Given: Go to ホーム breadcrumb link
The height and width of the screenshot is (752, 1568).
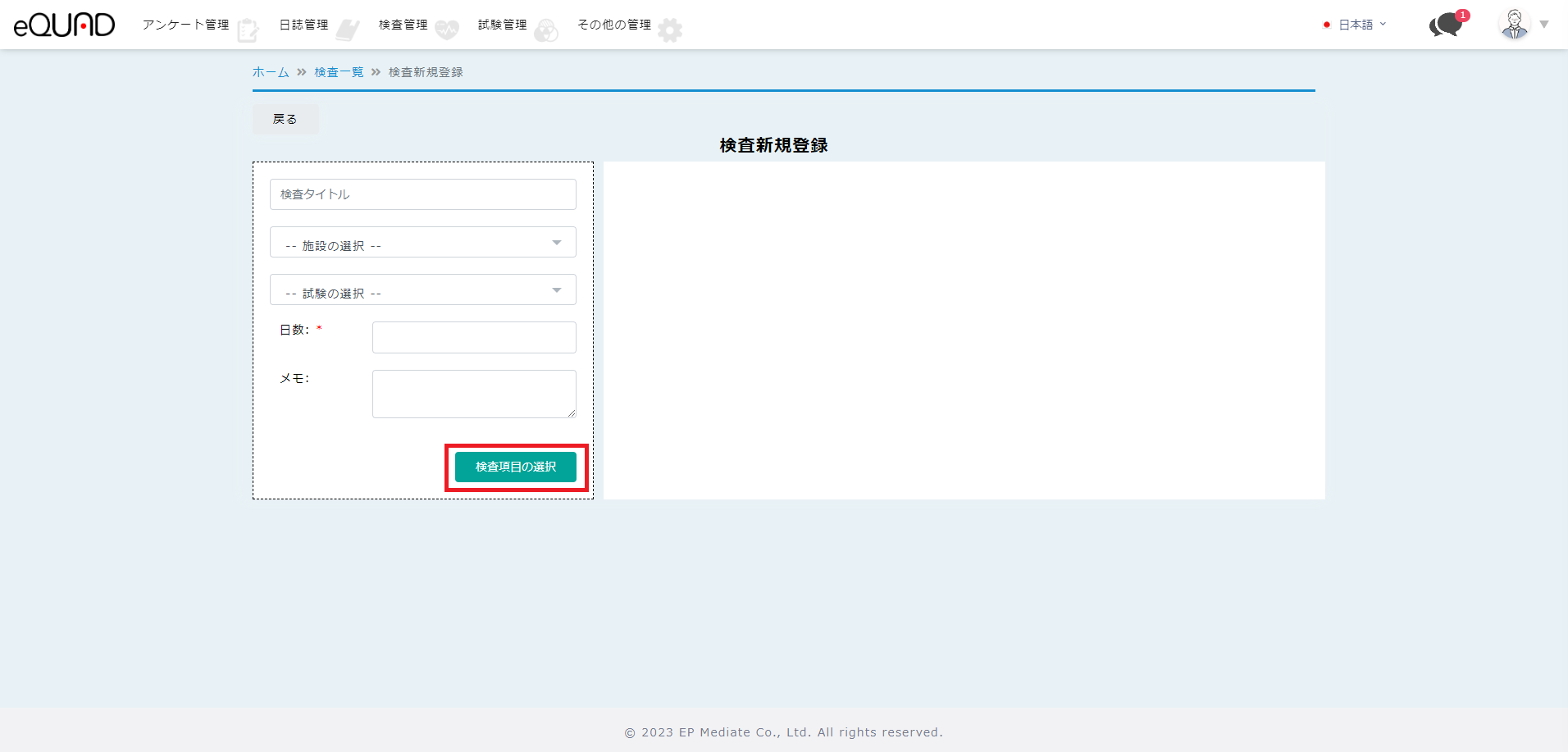Looking at the screenshot, I should tap(271, 72).
